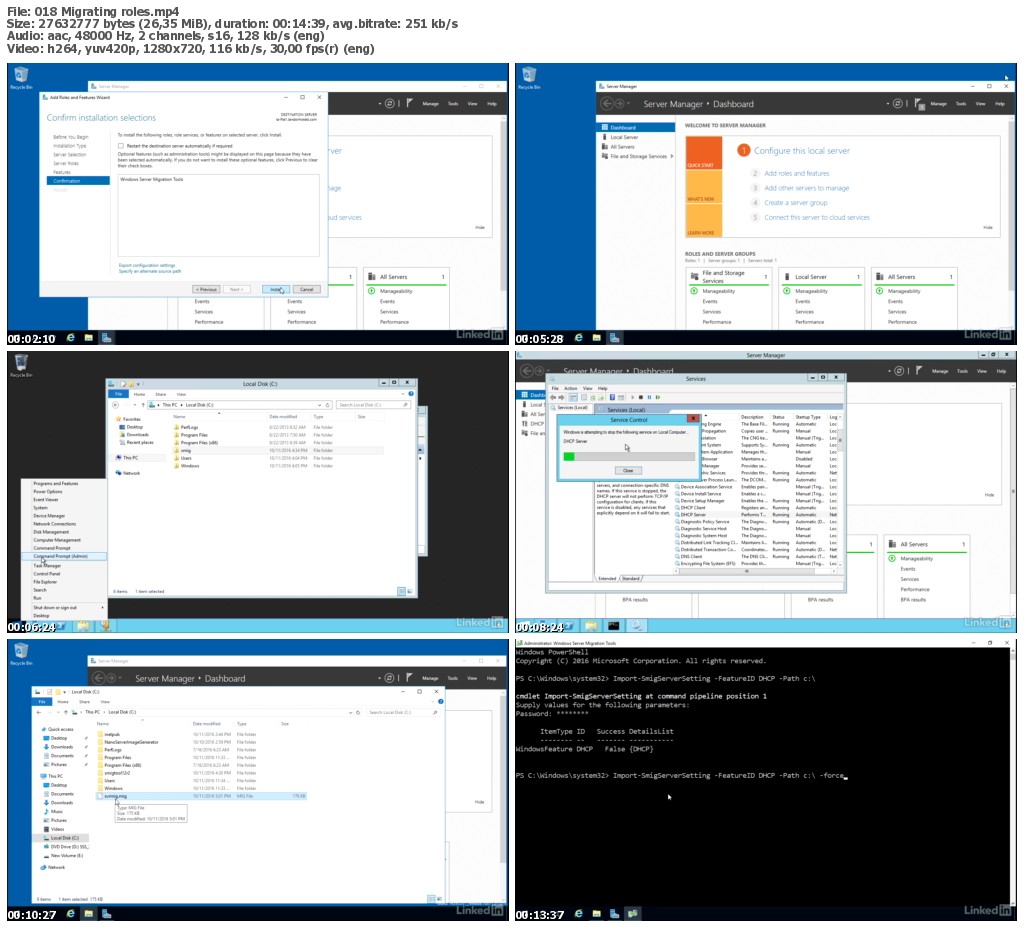This screenshot has height=927, width=1024.
Task: Select the svrmig.mig file at 00:10:27
Action: 202,796
